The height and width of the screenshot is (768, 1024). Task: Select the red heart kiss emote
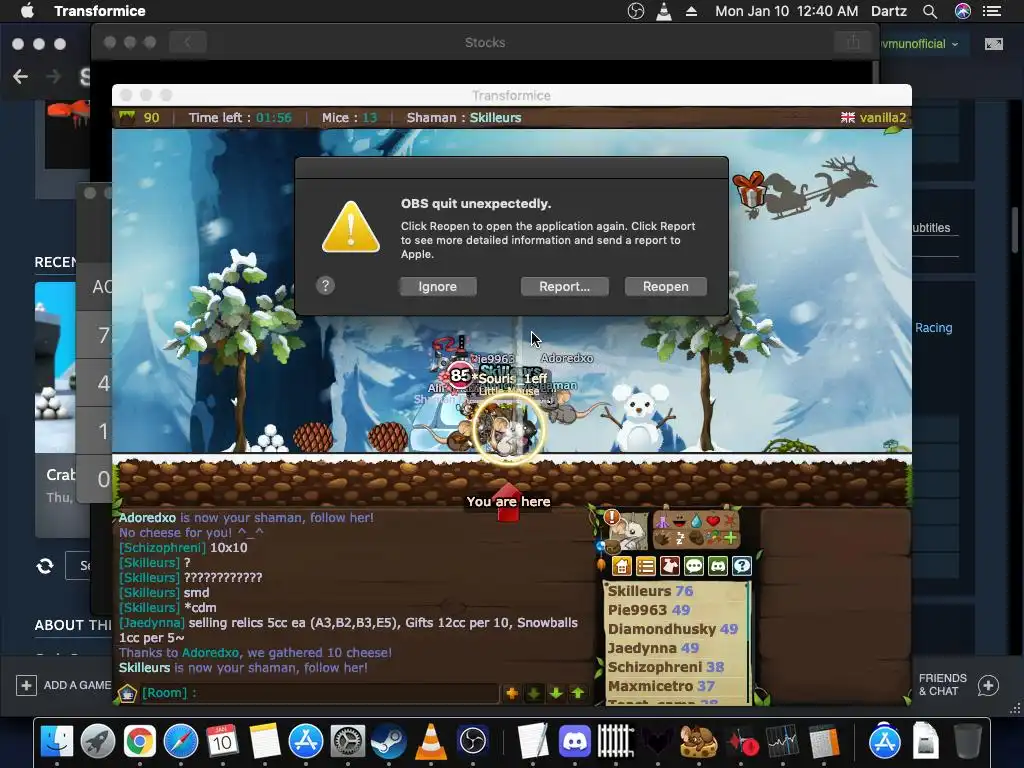pyautogui.click(x=713, y=520)
